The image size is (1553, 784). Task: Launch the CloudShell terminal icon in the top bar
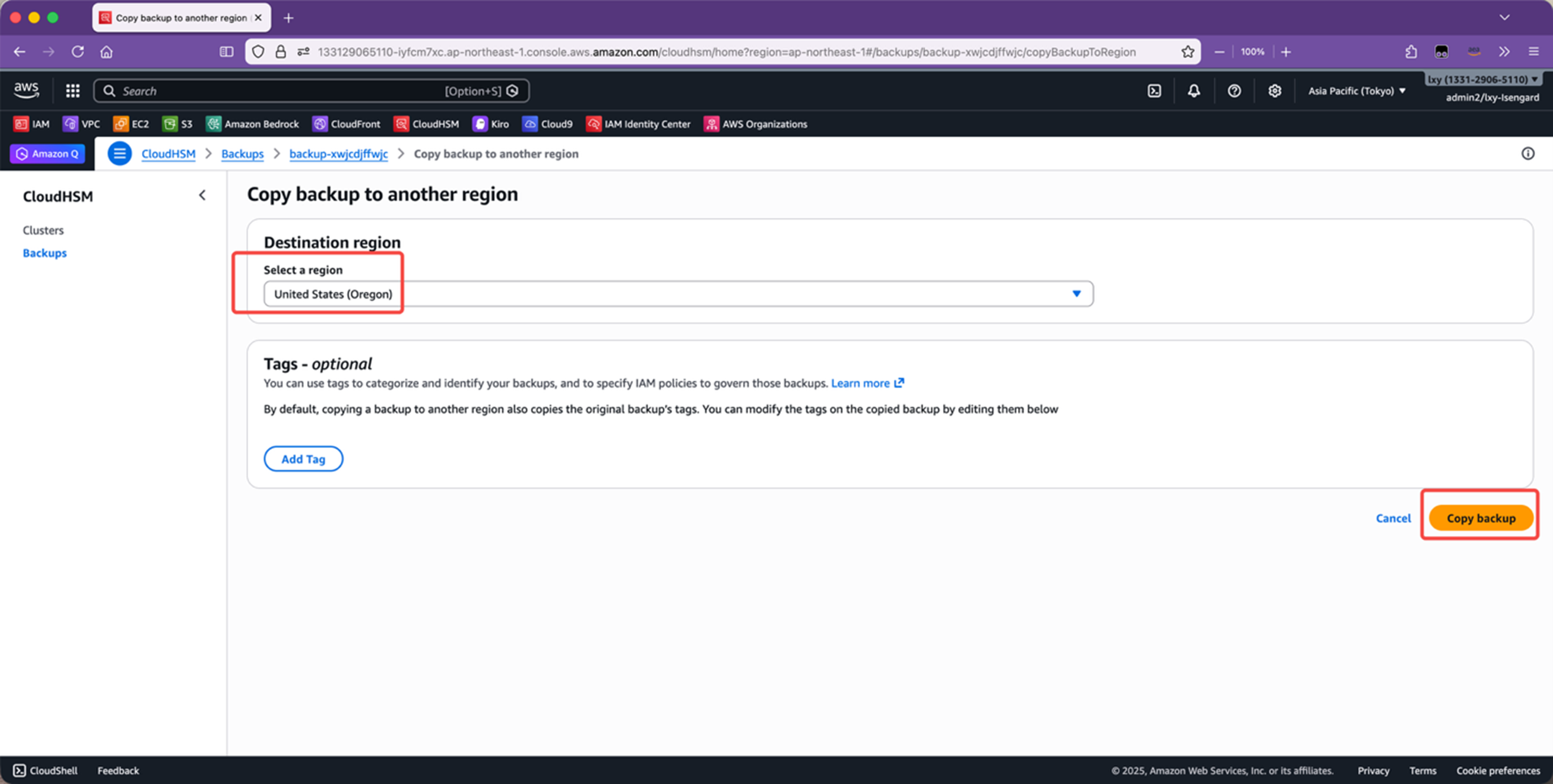tap(1154, 91)
